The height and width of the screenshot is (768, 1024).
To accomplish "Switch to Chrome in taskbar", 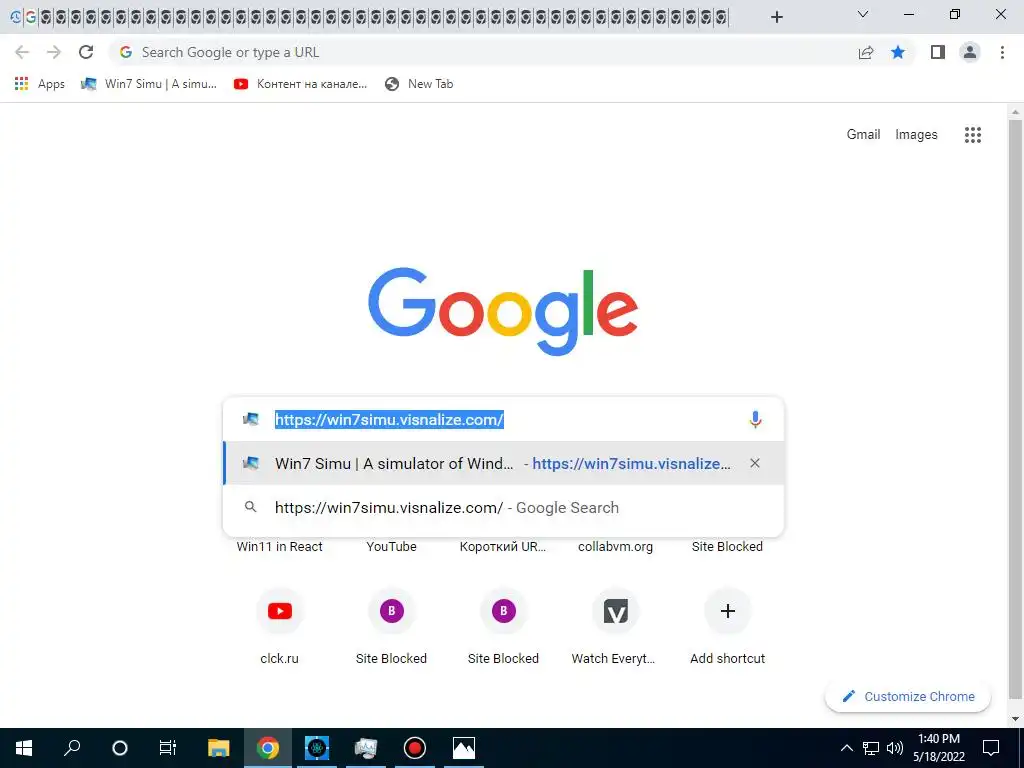I will click(x=267, y=748).
